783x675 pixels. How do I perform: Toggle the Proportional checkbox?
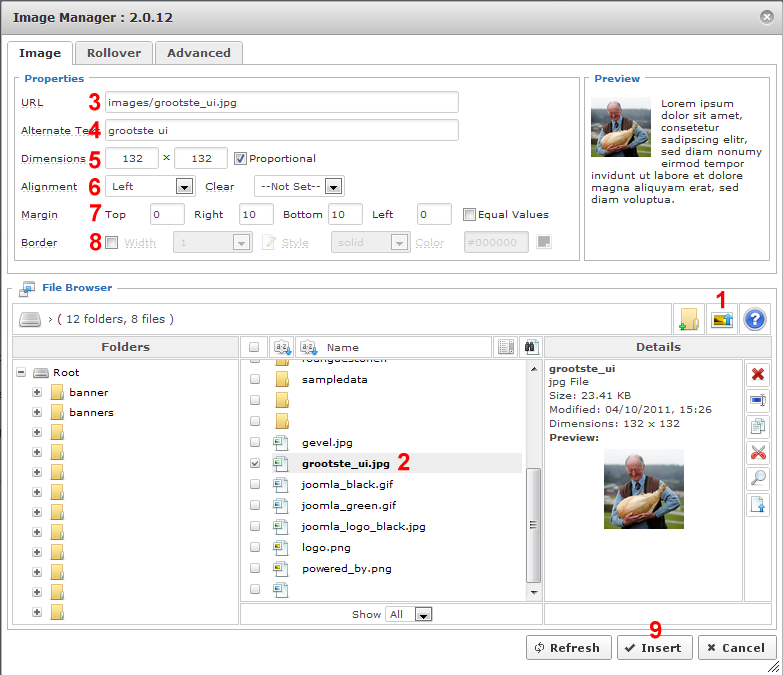pos(240,158)
